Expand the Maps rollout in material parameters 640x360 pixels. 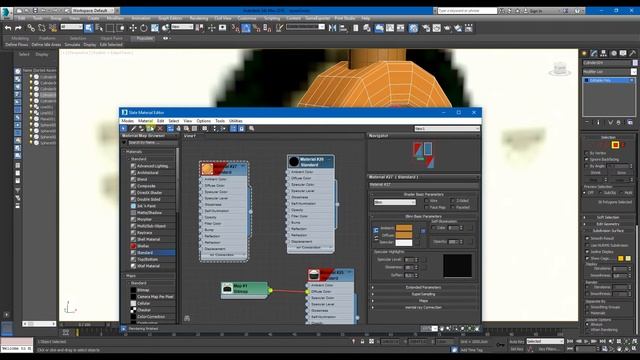[x=423, y=301]
